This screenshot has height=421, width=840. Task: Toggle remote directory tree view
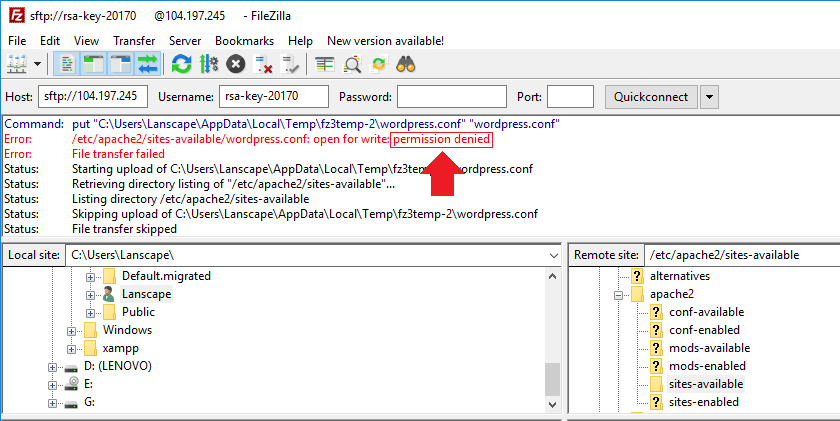121,65
